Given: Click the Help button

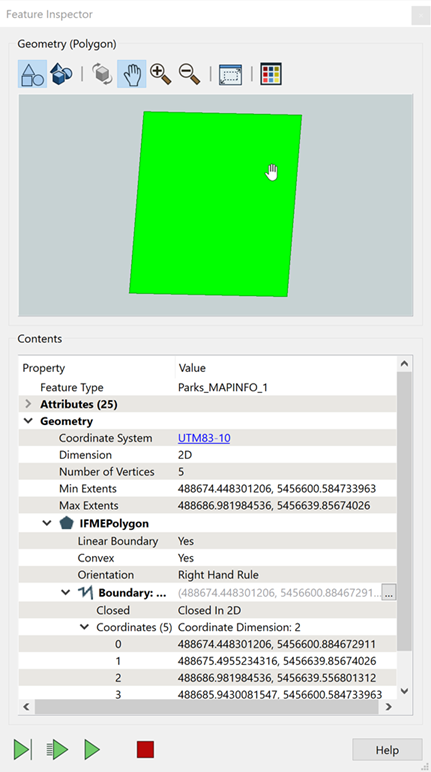Looking at the screenshot, I should pyautogui.click(x=387, y=750).
